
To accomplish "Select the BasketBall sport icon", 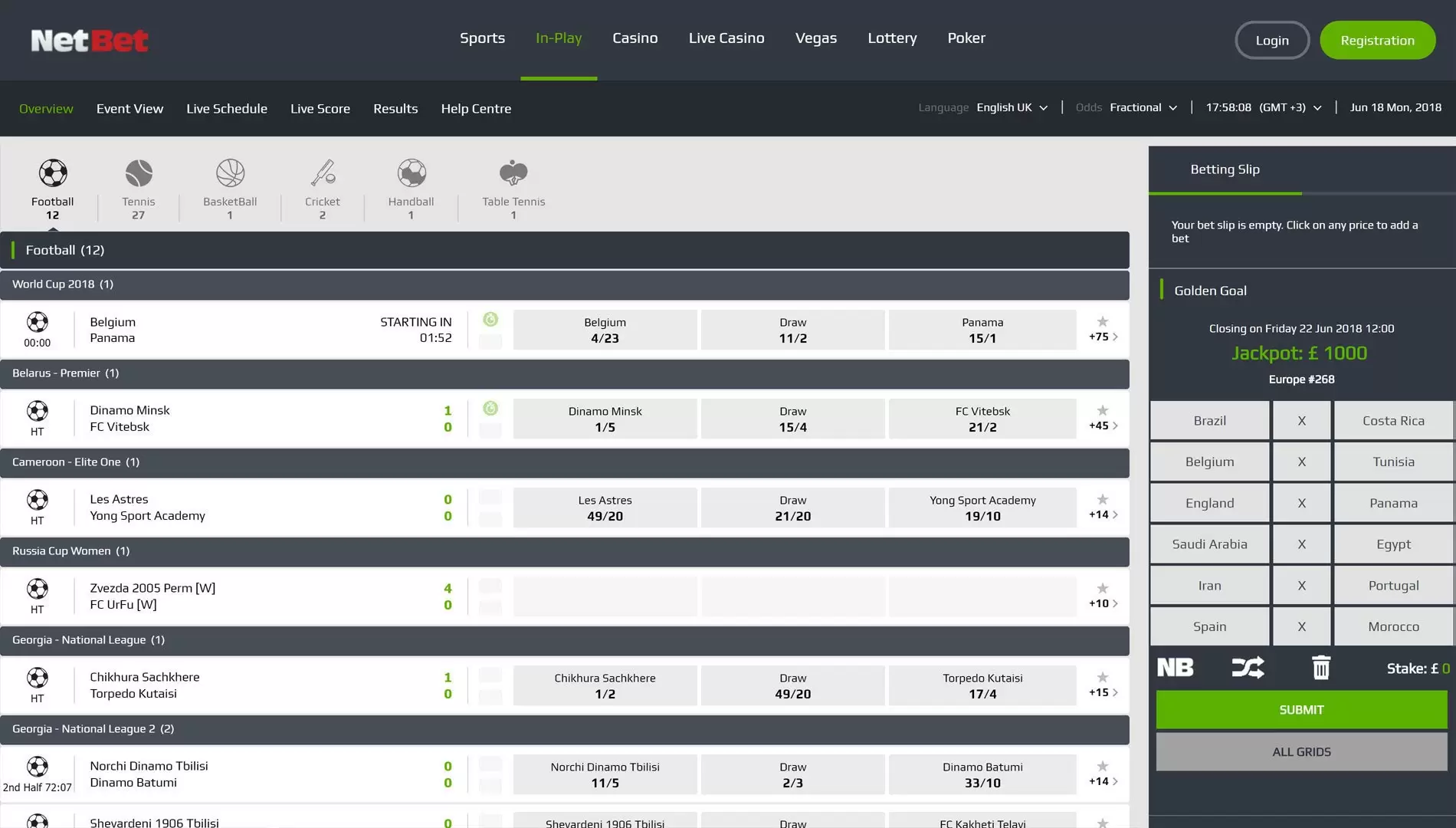I will pyautogui.click(x=230, y=173).
